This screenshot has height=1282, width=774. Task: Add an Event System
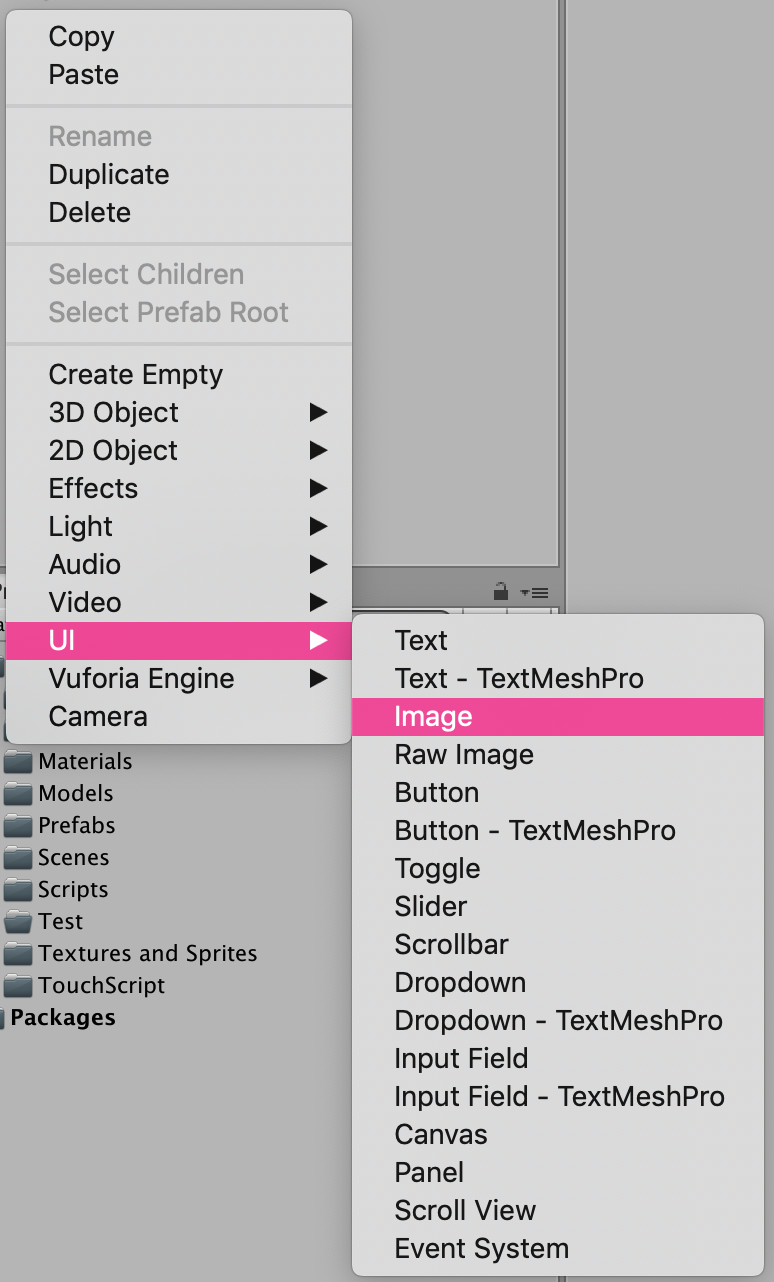point(480,1248)
